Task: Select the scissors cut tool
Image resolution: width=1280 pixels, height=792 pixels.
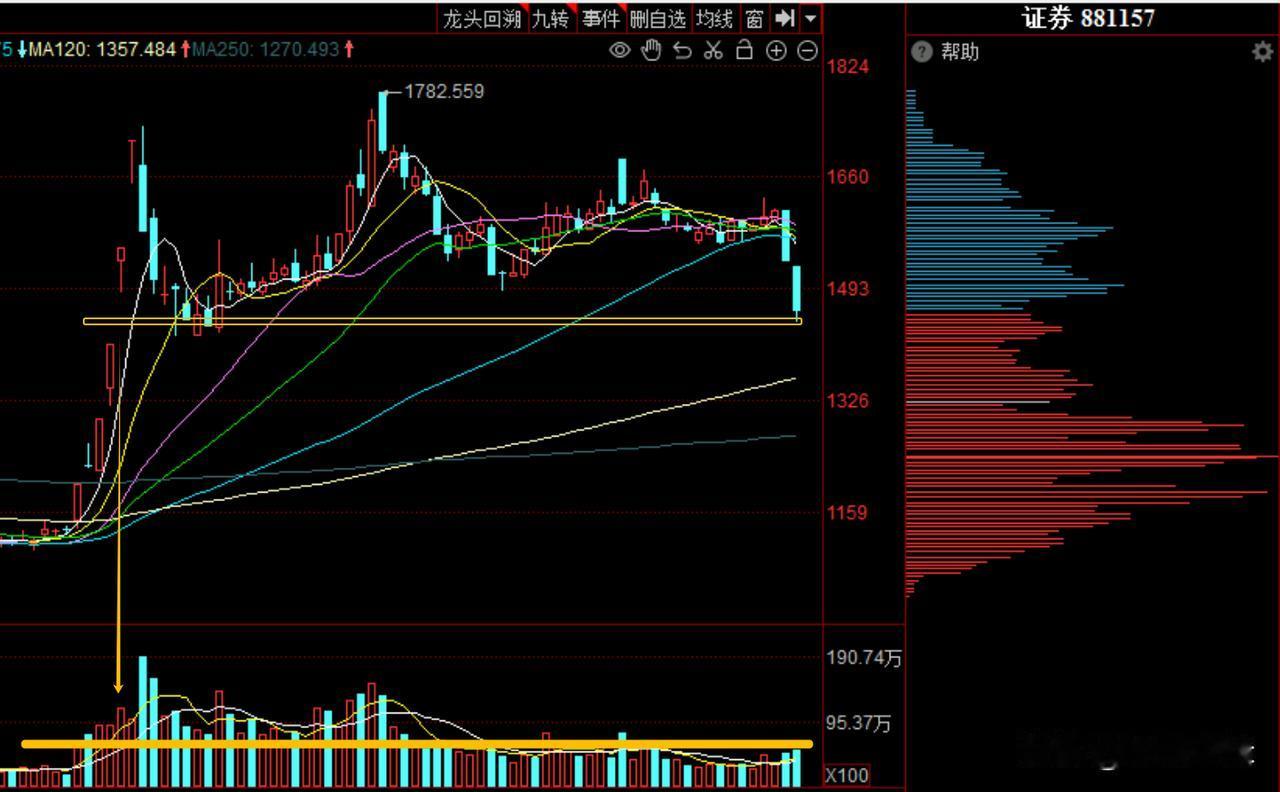Action: [x=713, y=50]
